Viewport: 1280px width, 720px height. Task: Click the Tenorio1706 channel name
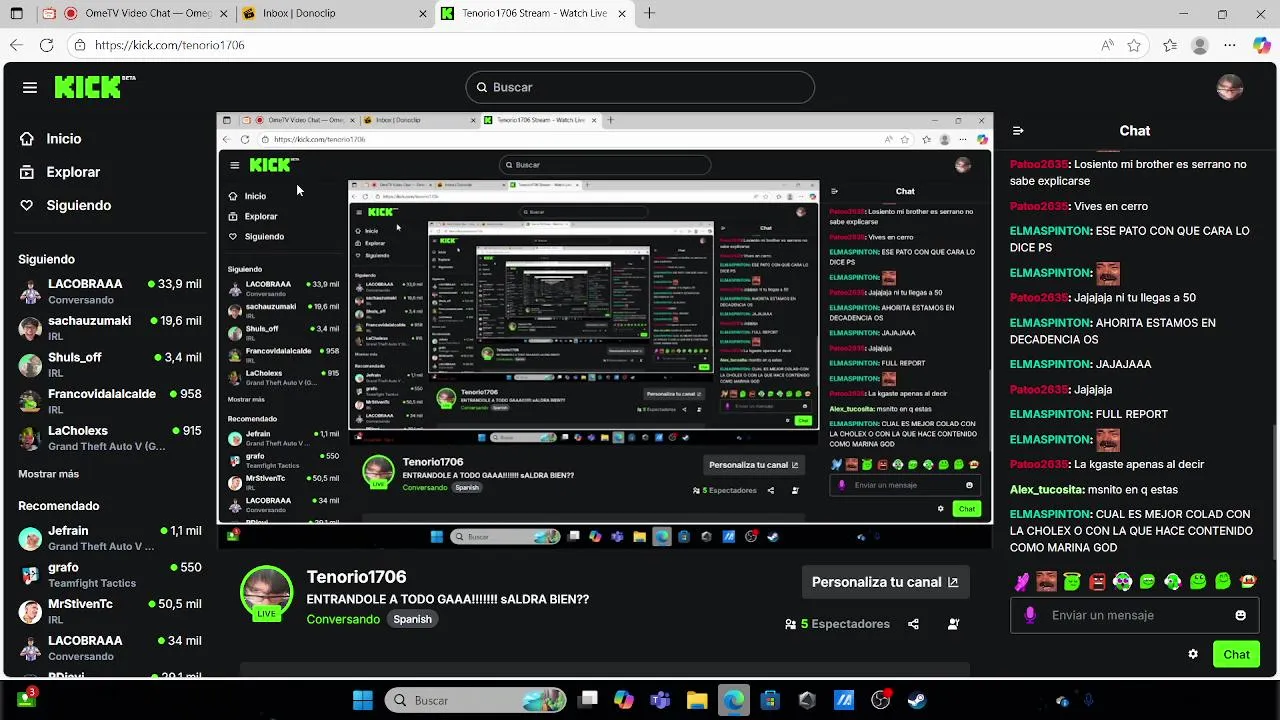click(356, 577)
